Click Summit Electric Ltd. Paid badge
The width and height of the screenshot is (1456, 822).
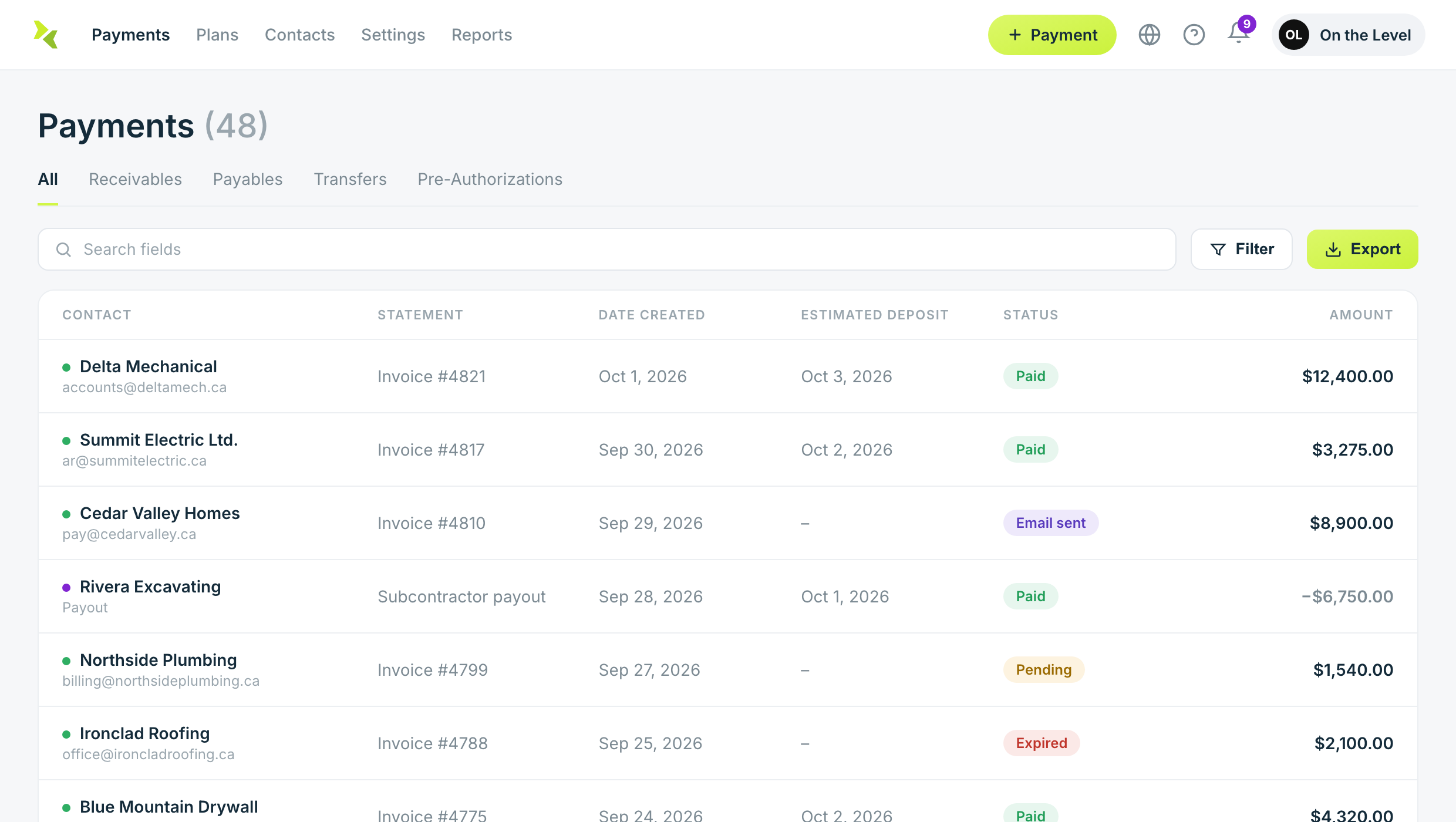point(1030,450)
